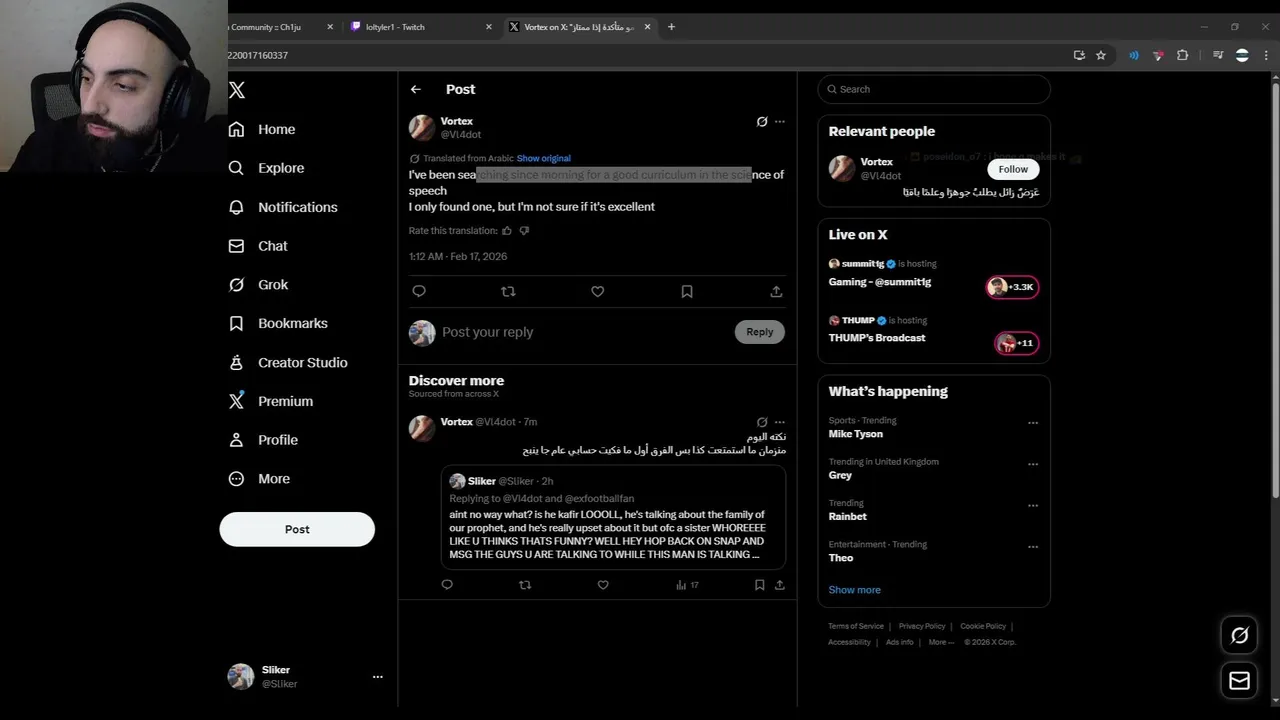The image size is (1280, 720).
Task: Open Sliker's quoted reply card
Action: click(613, 517)
